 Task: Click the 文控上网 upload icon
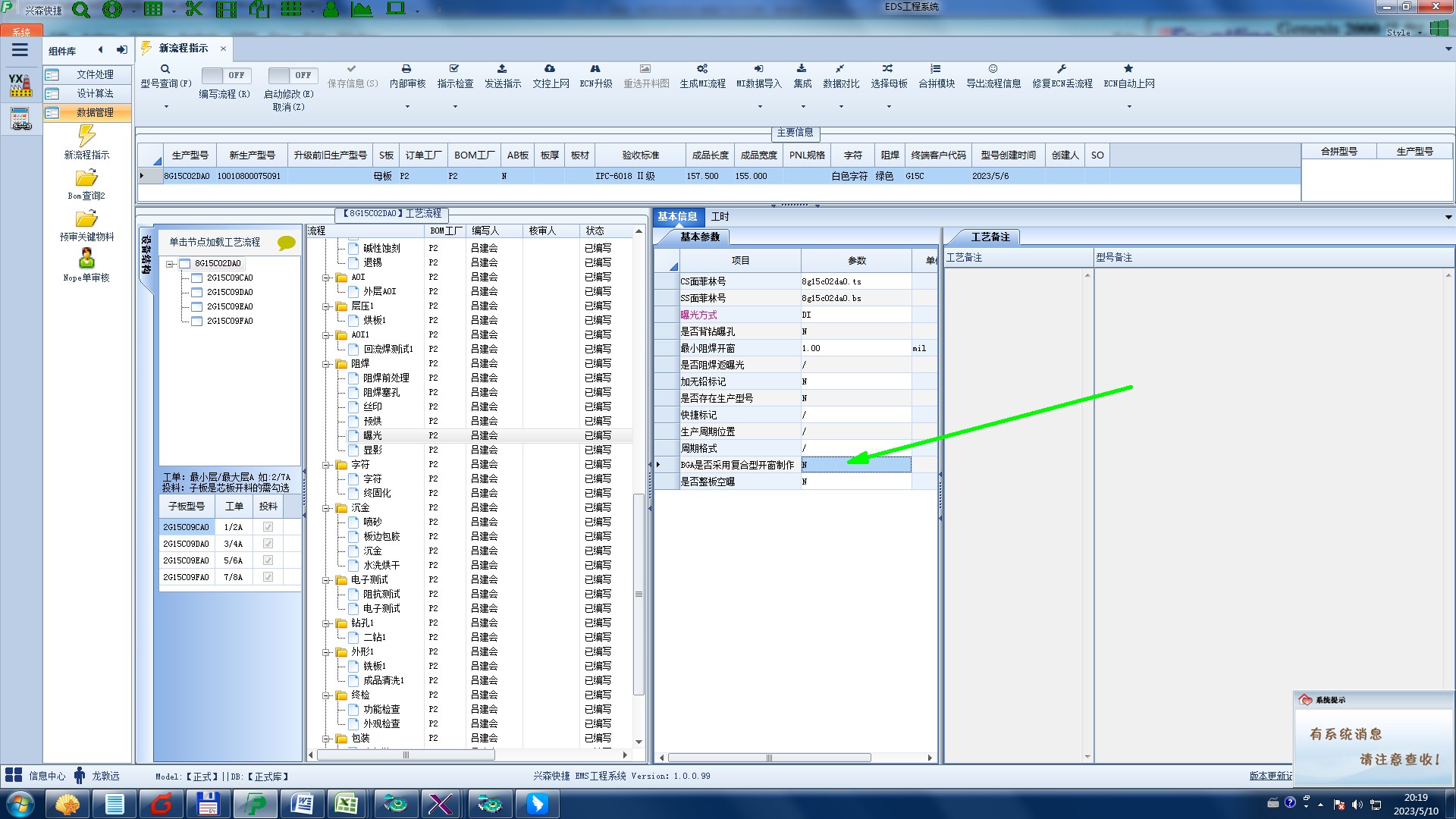[550, 69]
